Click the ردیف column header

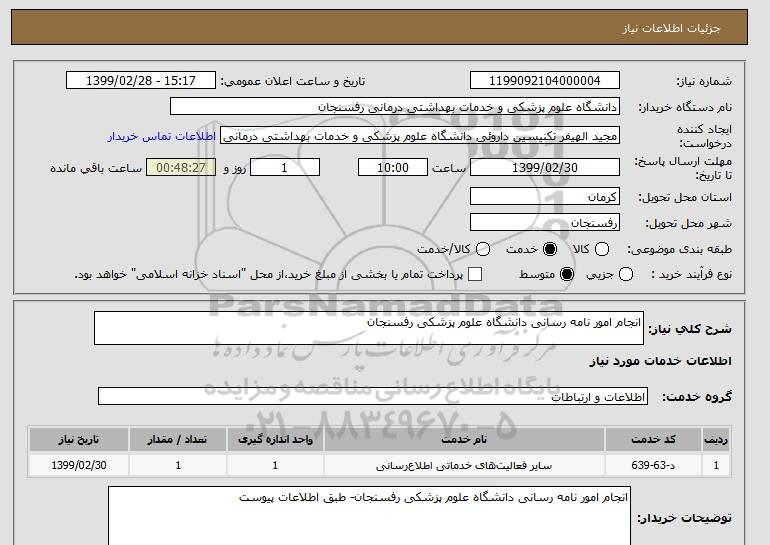pos(716,439)
